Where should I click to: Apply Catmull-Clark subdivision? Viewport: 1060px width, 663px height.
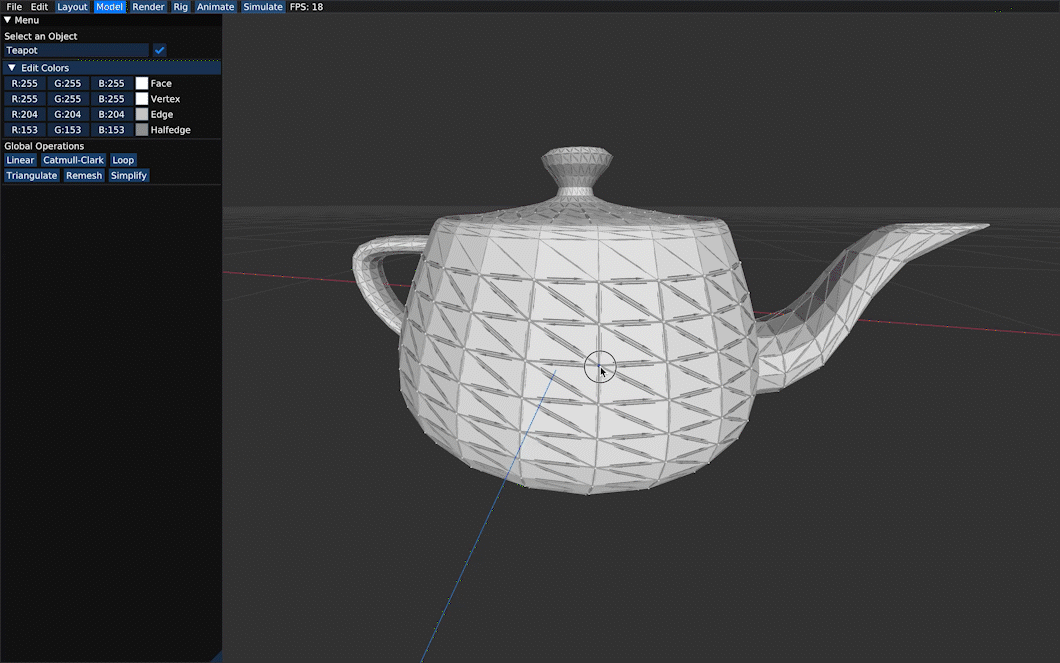[x=73, y=160]
